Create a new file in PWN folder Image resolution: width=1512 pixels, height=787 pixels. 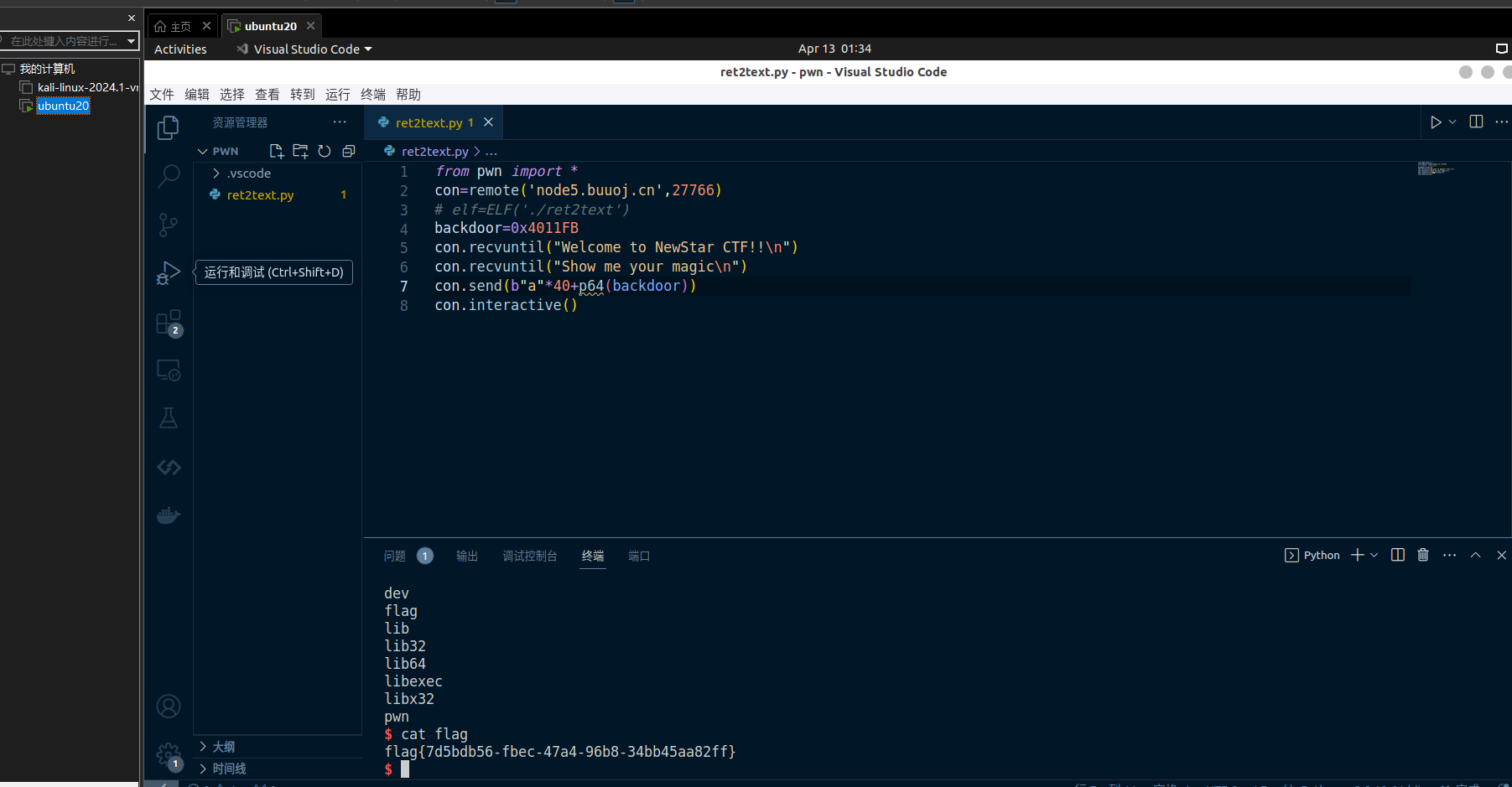tap(276, 151)
